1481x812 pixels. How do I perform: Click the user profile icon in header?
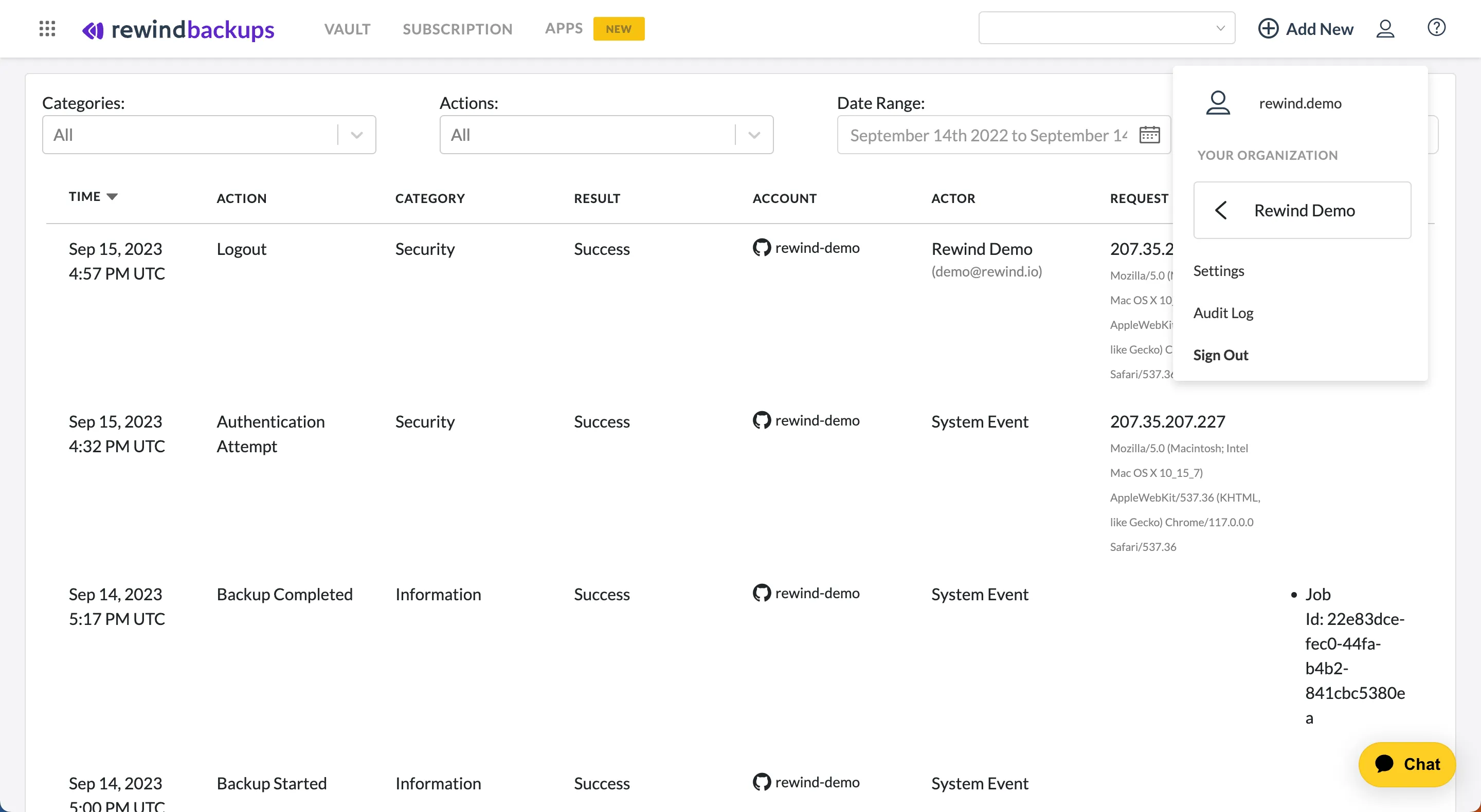[1385, 28]
